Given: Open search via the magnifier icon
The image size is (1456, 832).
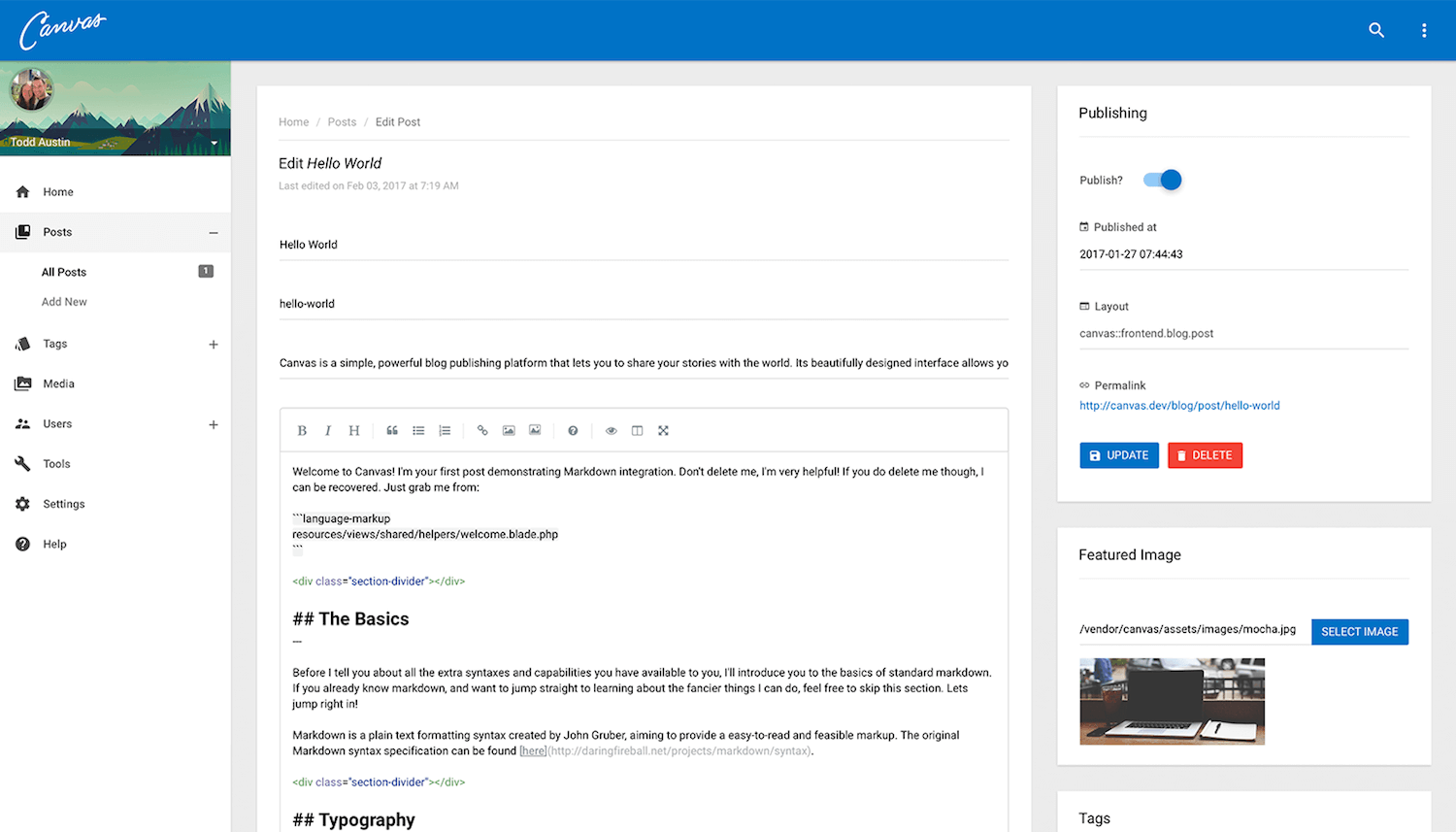Looking at the screenshot, I should pos(1376,30).
